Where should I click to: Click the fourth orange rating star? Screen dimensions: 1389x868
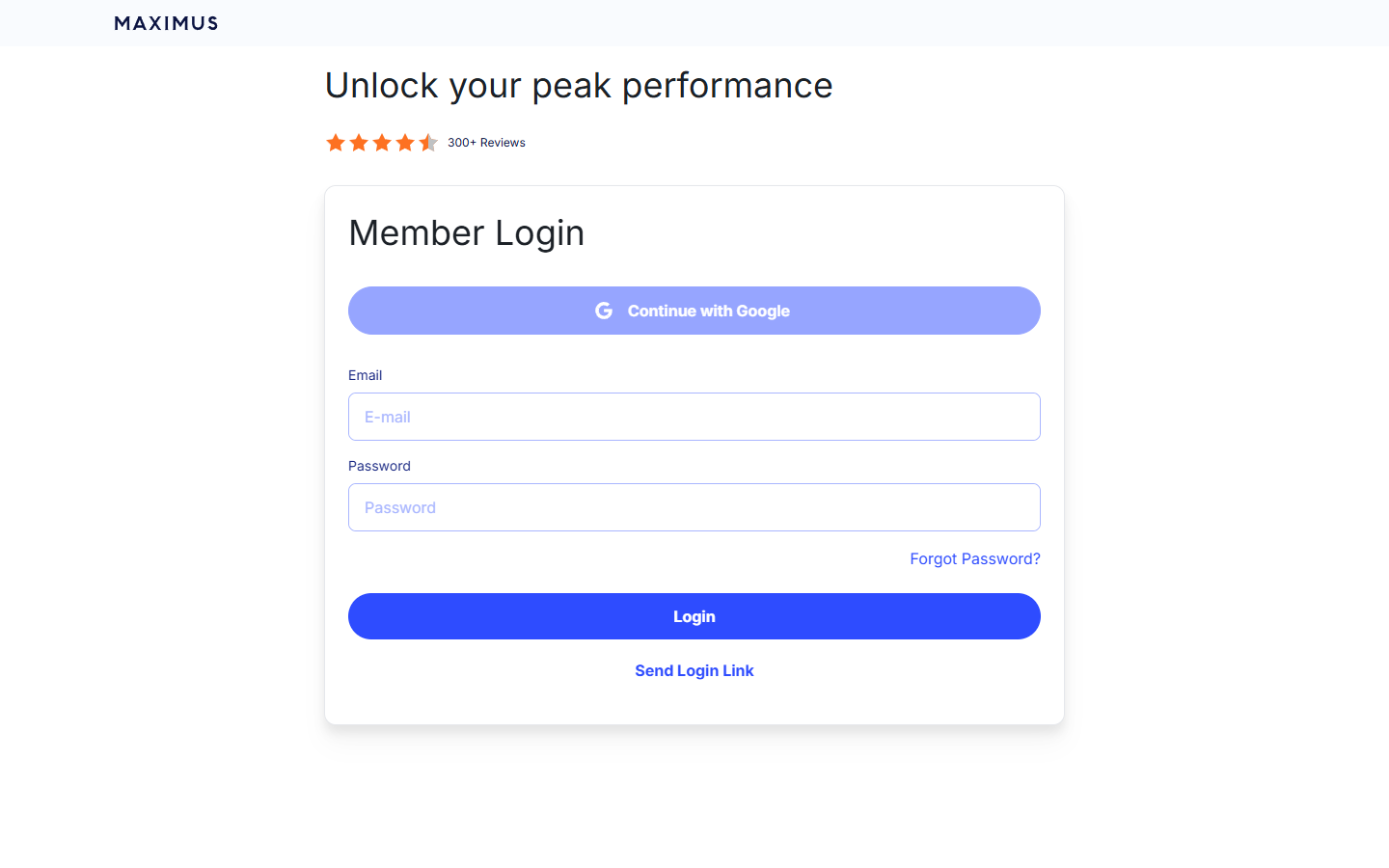point(405,143)
